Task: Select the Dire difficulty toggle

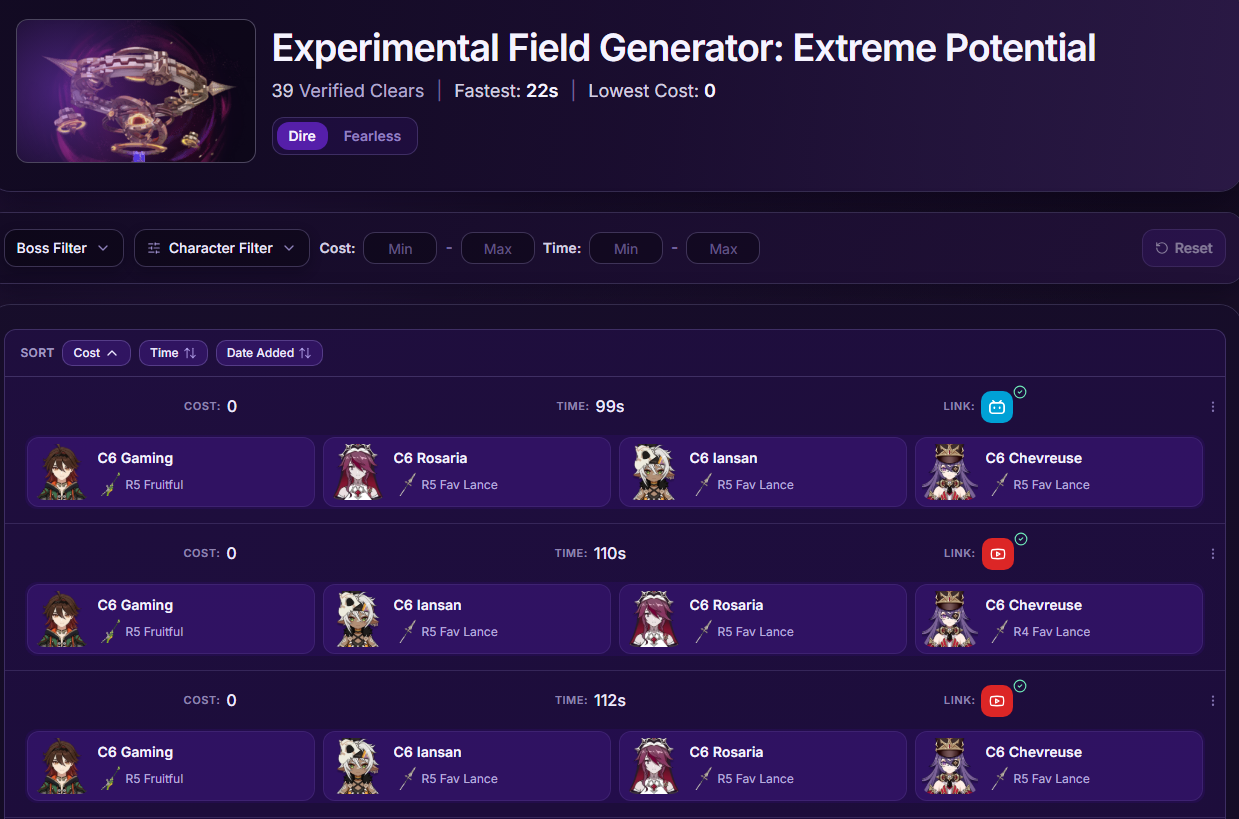Action: coord(302,136)
